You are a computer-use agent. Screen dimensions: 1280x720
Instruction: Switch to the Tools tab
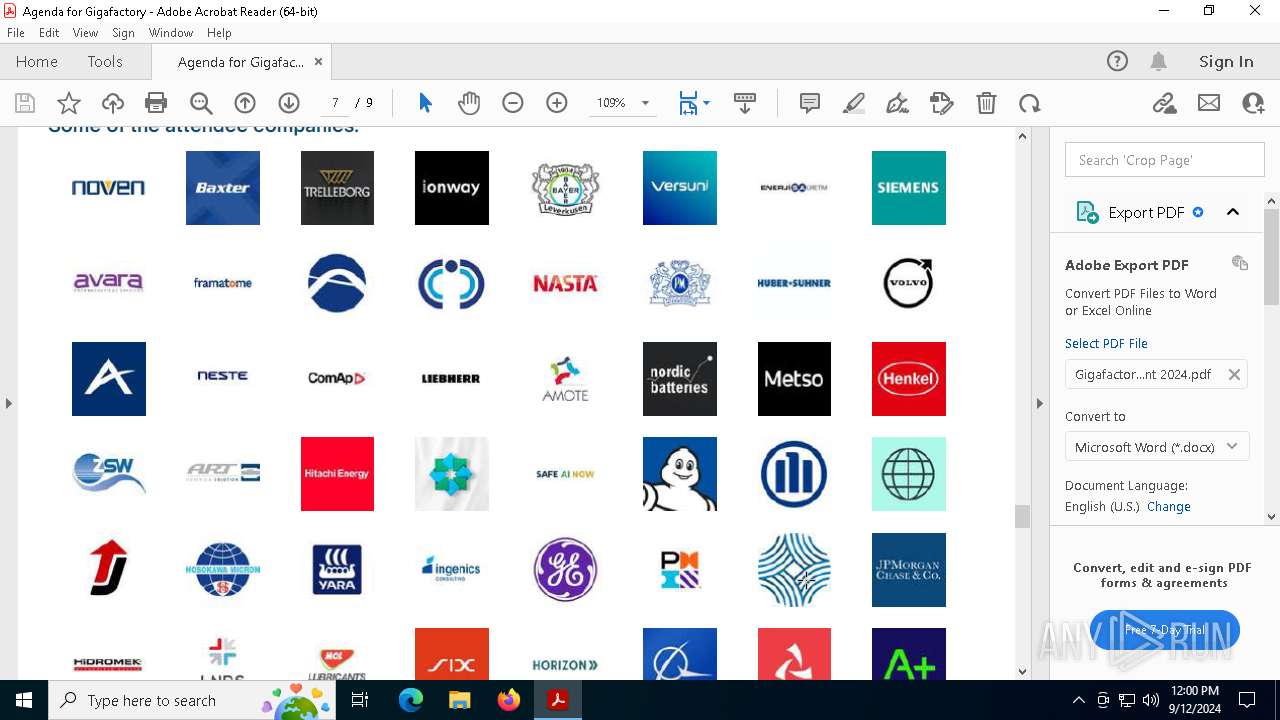click(x=105, y=61)
